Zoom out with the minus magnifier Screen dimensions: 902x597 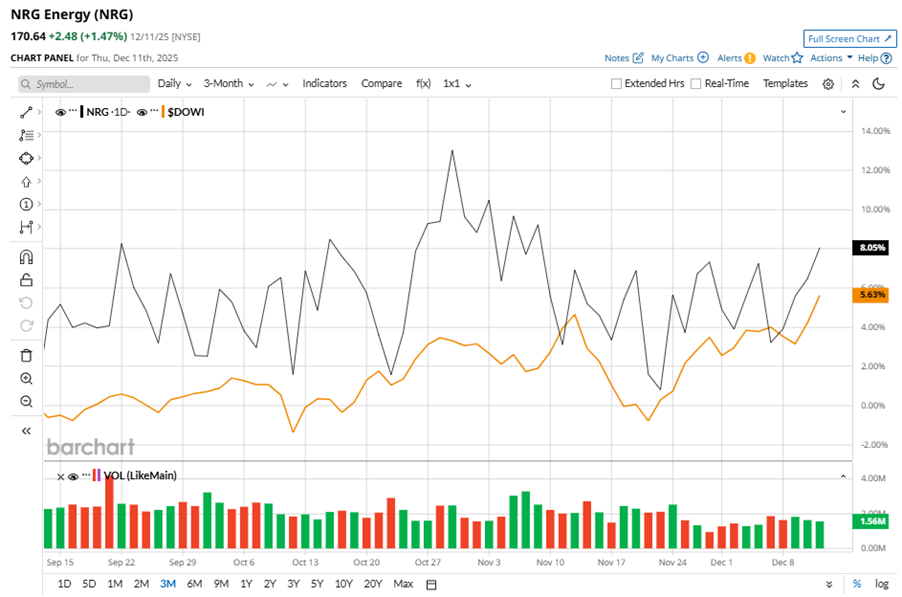click(26, 401)
